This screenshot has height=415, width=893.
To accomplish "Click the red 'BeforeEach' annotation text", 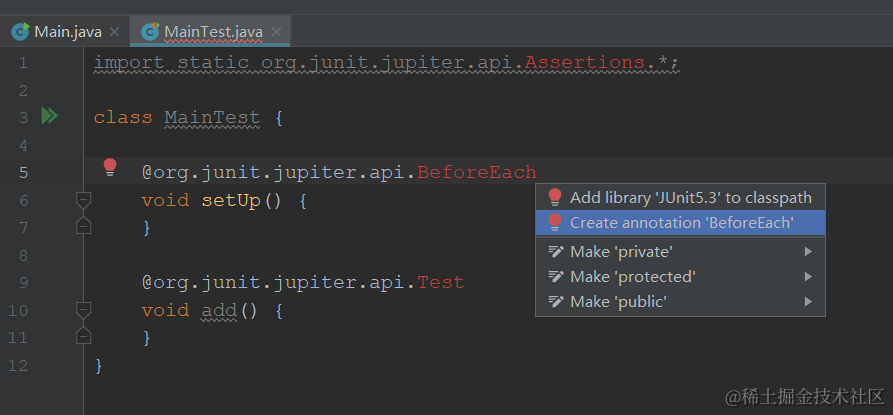I will click(477, 171).
